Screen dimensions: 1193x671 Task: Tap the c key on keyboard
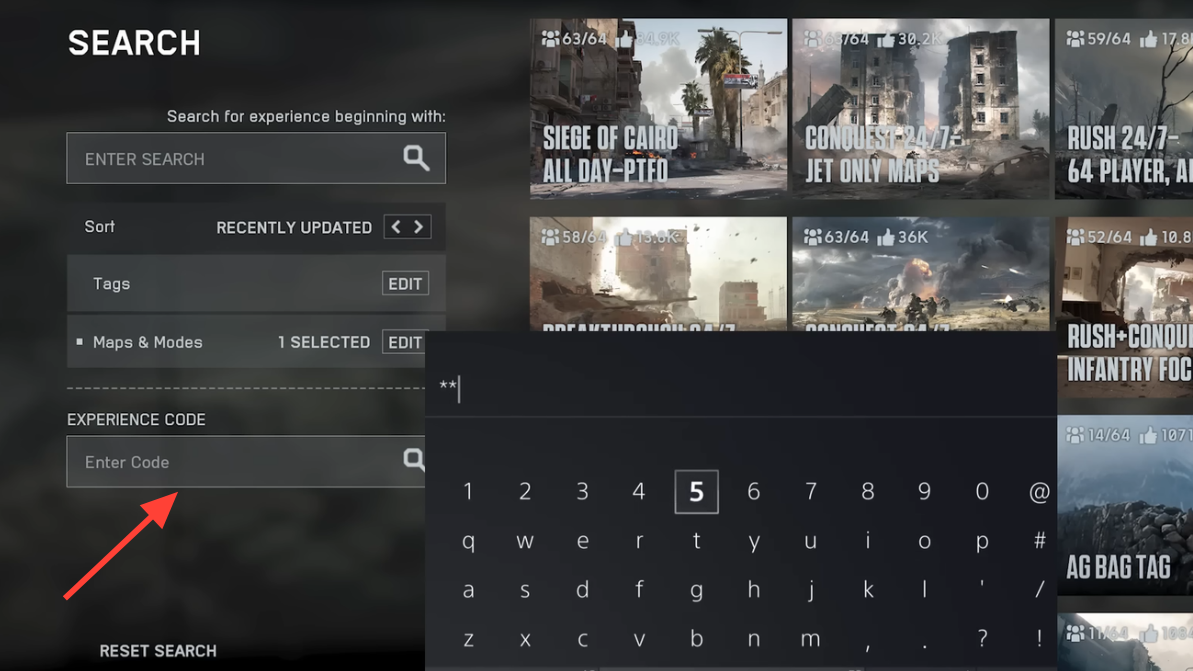click(582, 639)
